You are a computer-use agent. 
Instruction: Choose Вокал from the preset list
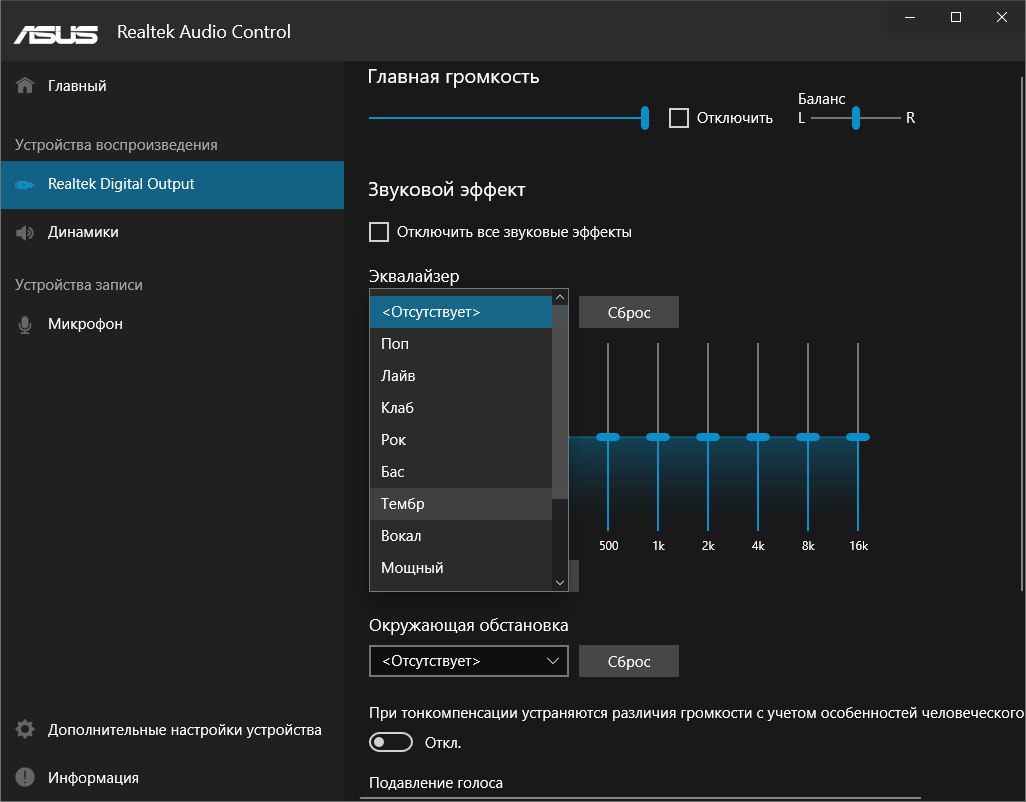point(400,535)
